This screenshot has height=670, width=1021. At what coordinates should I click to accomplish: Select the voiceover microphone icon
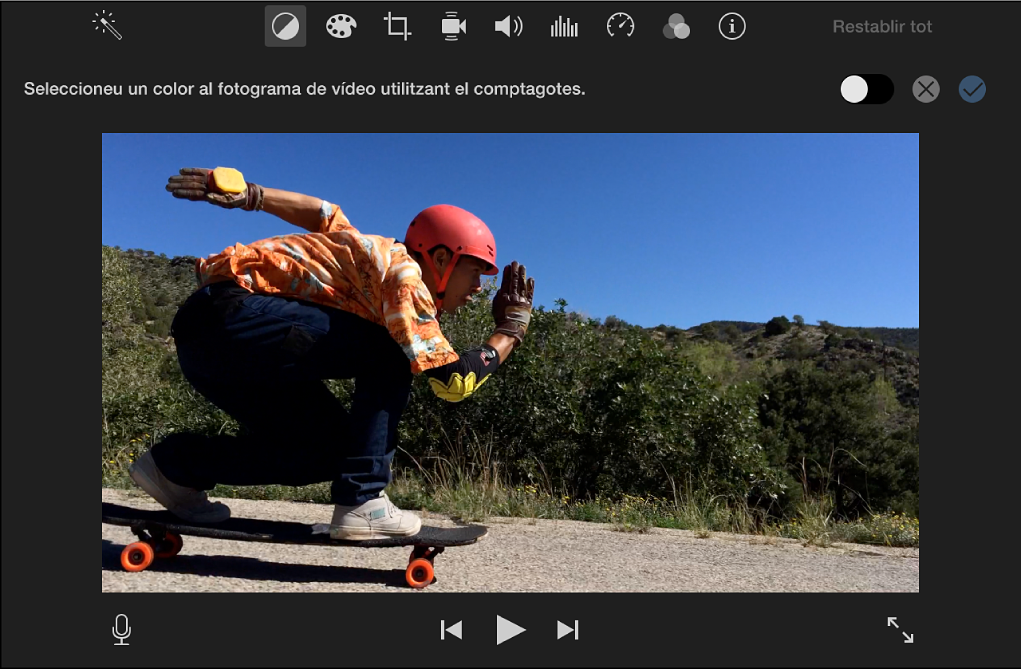pyautogui.click(x=121, y=630)
